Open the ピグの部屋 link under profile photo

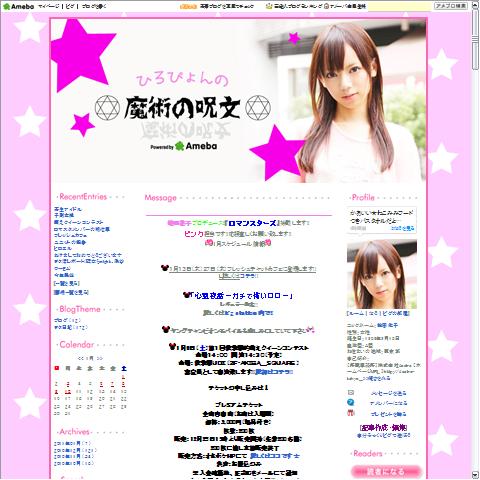395,314
